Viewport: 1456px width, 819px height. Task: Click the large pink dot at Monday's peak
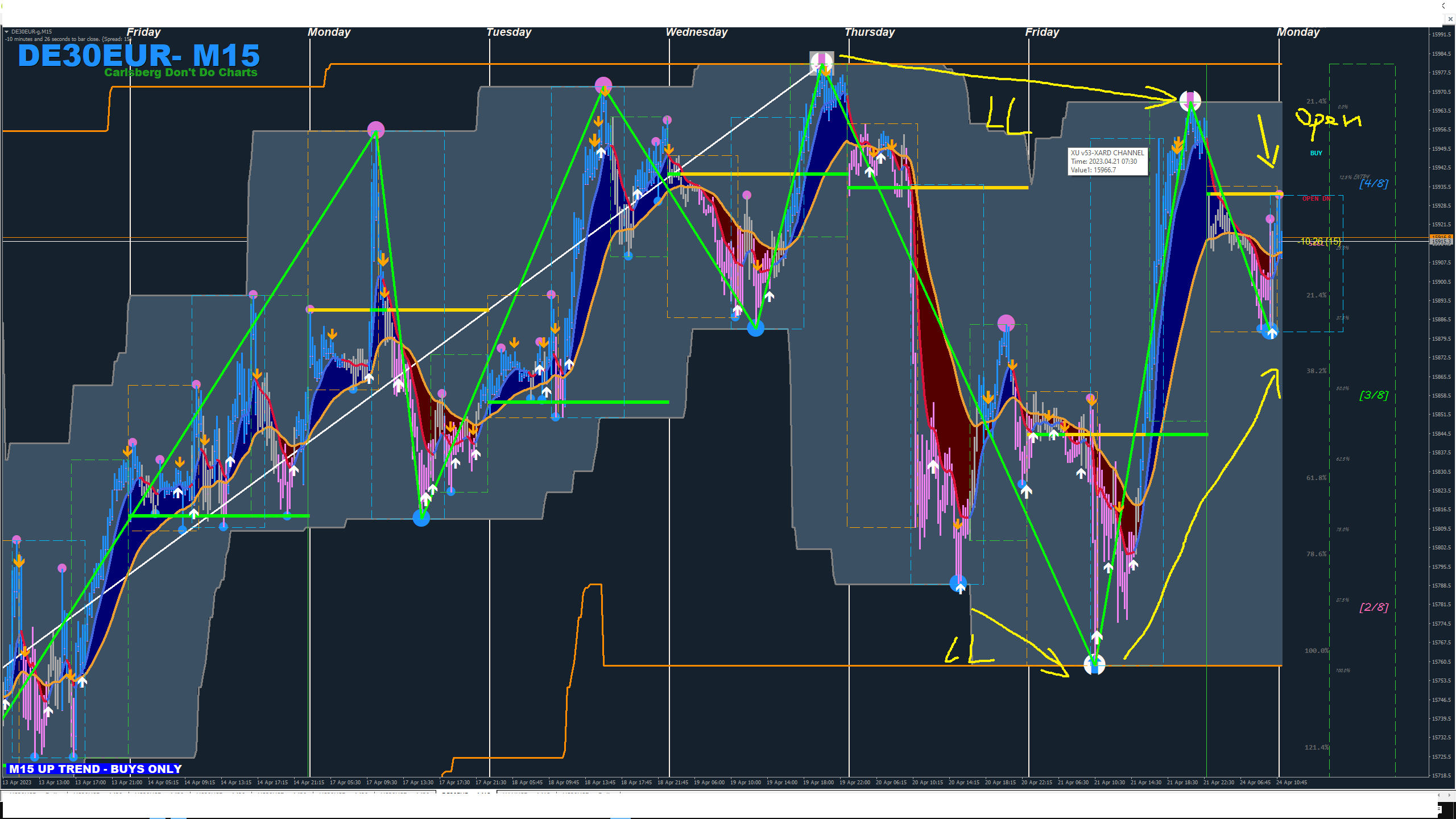click(x=376, y=130)
